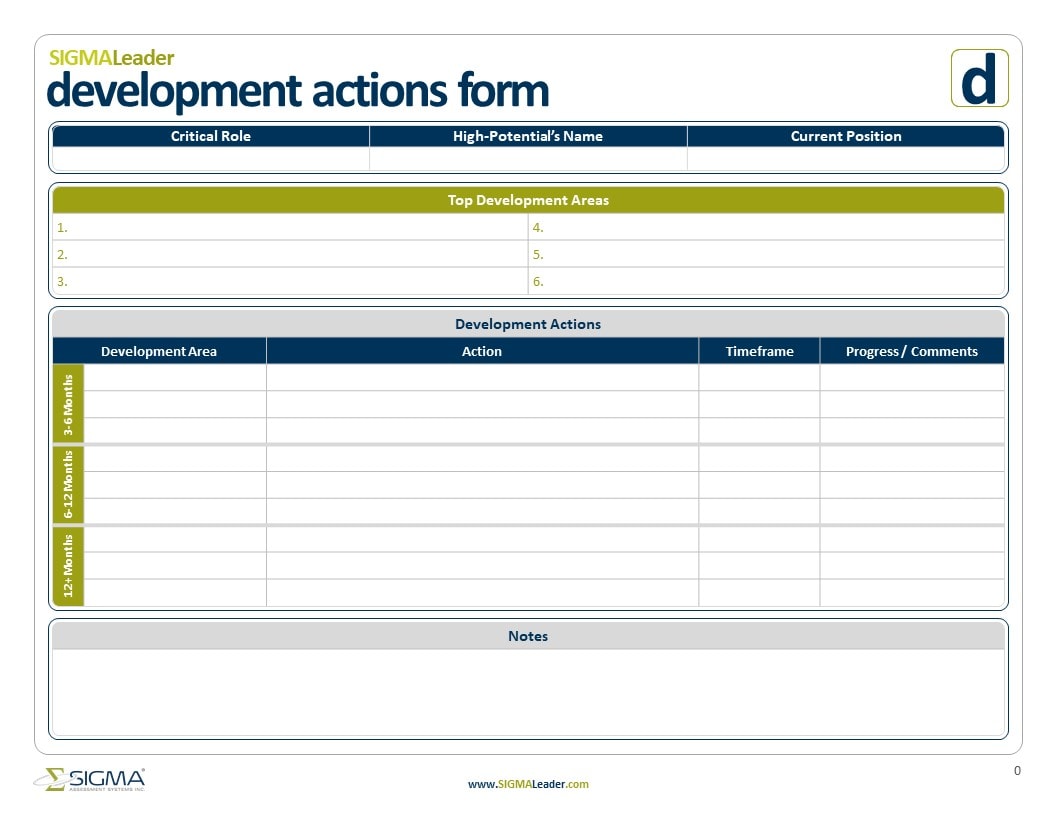
Task: Click Top Development Areas line 1
Action: [x=290, y=227]
